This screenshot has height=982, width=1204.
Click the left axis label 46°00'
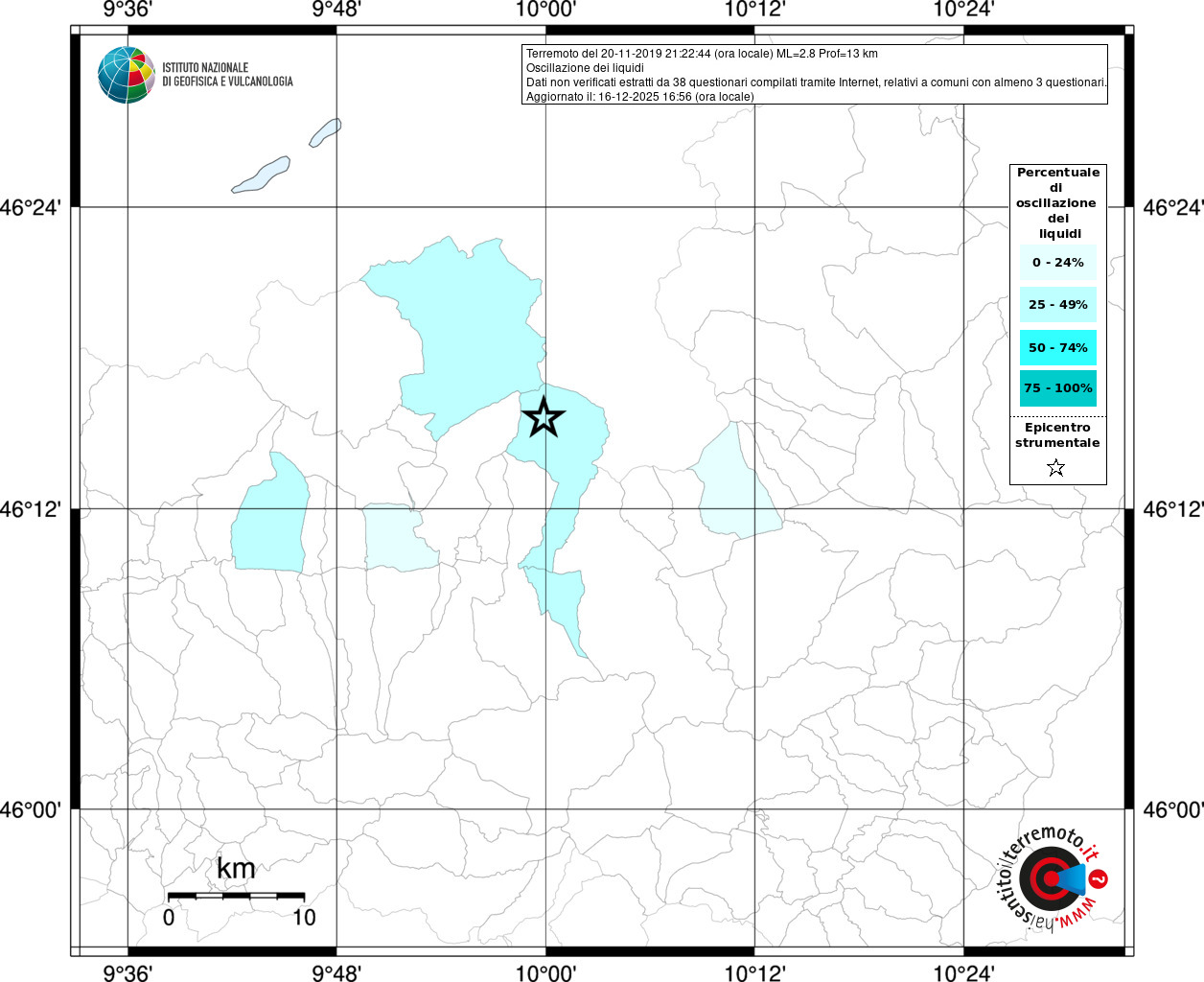tap(30, 810)
